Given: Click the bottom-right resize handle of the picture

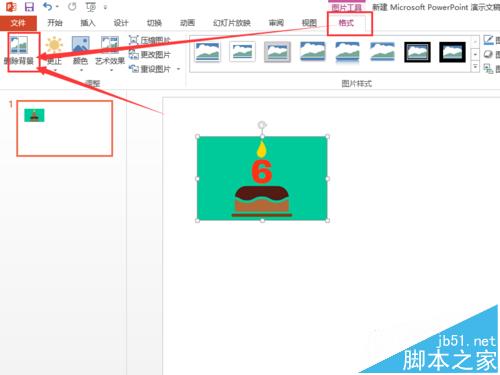Looking at the screenshot, I should 328,220.
